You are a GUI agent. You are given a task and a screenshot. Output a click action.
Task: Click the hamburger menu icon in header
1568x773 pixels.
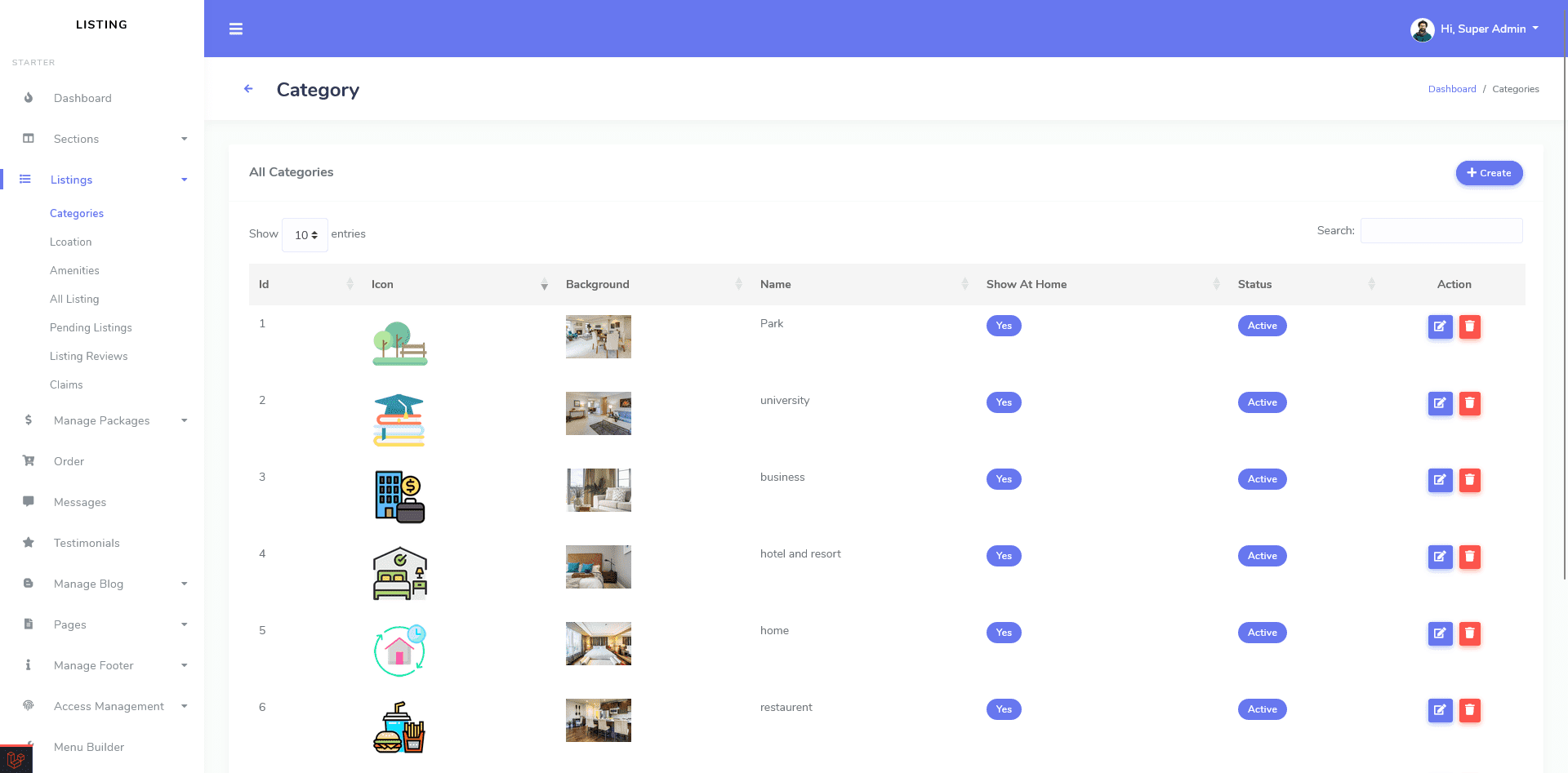coord(236,29)
